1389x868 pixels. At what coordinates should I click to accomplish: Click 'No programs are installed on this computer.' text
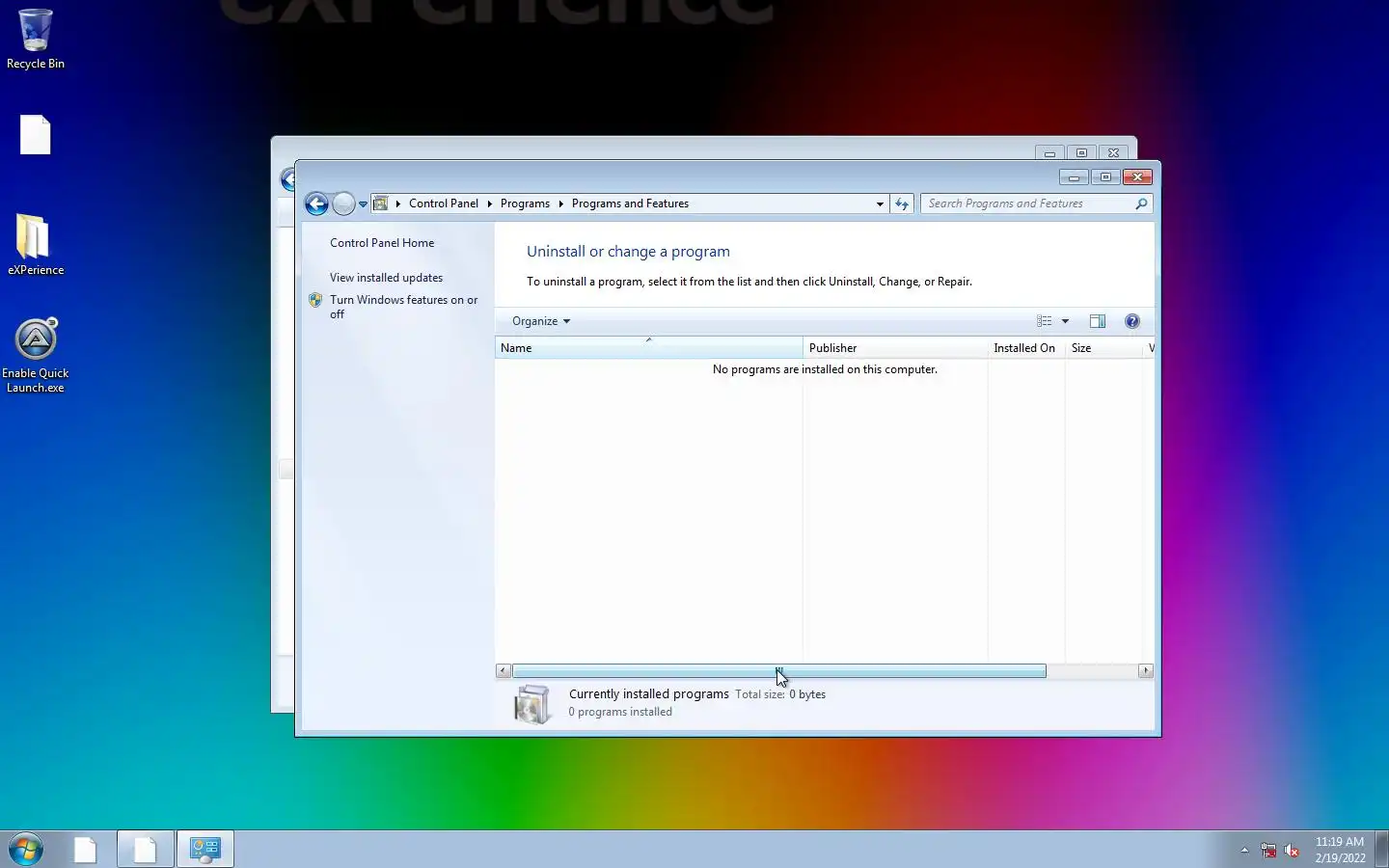(825, 369)
